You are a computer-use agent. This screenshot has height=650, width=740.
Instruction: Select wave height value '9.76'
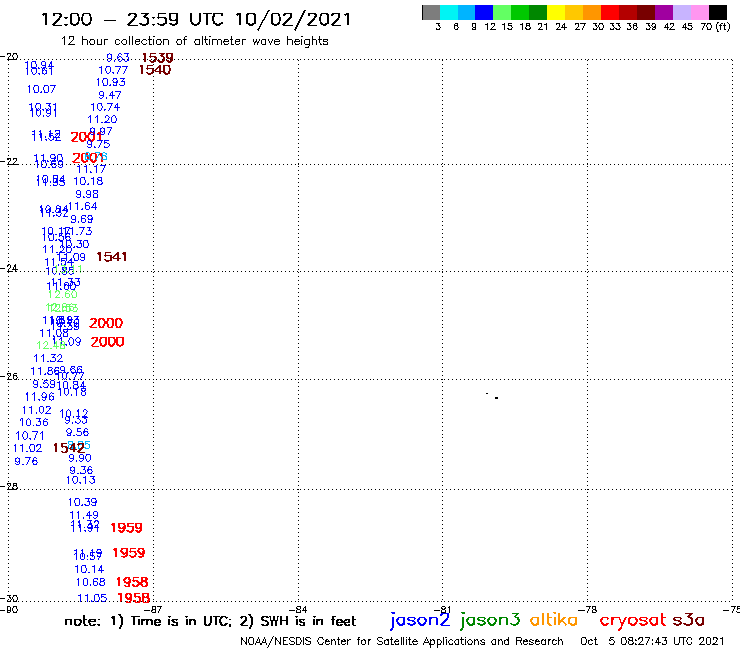26,461
